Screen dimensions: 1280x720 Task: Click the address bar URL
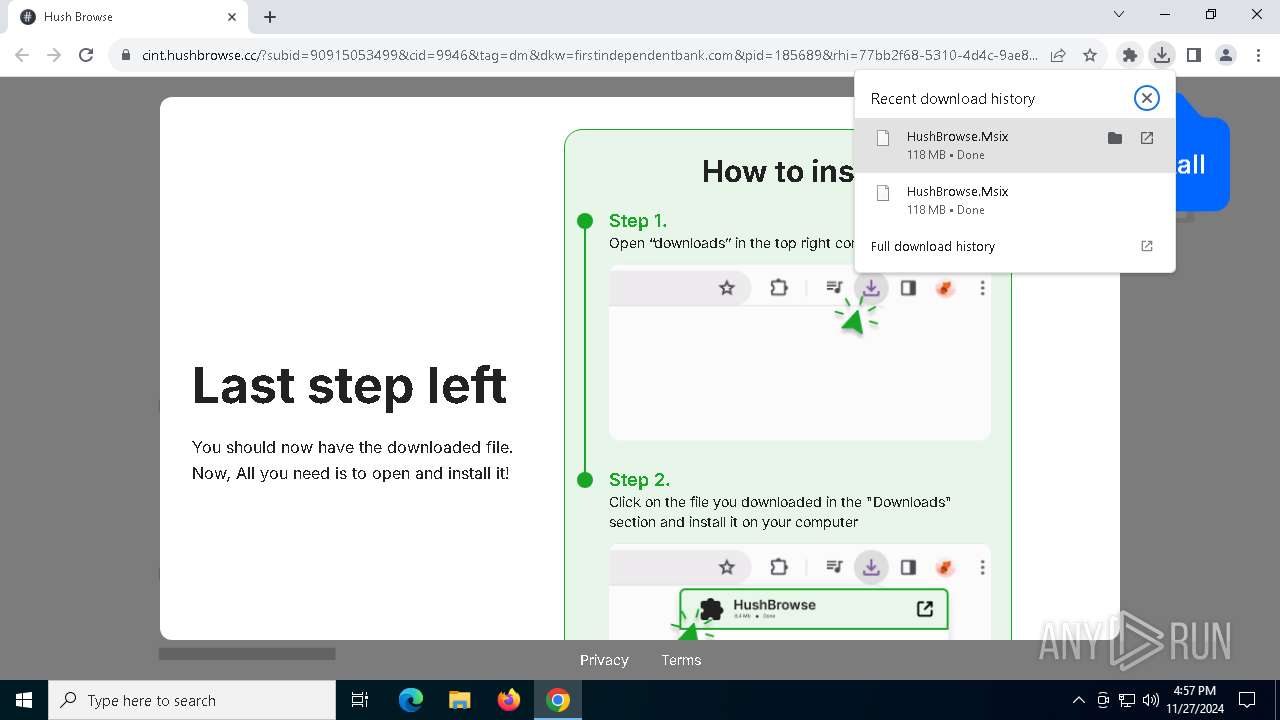(590, 55)
